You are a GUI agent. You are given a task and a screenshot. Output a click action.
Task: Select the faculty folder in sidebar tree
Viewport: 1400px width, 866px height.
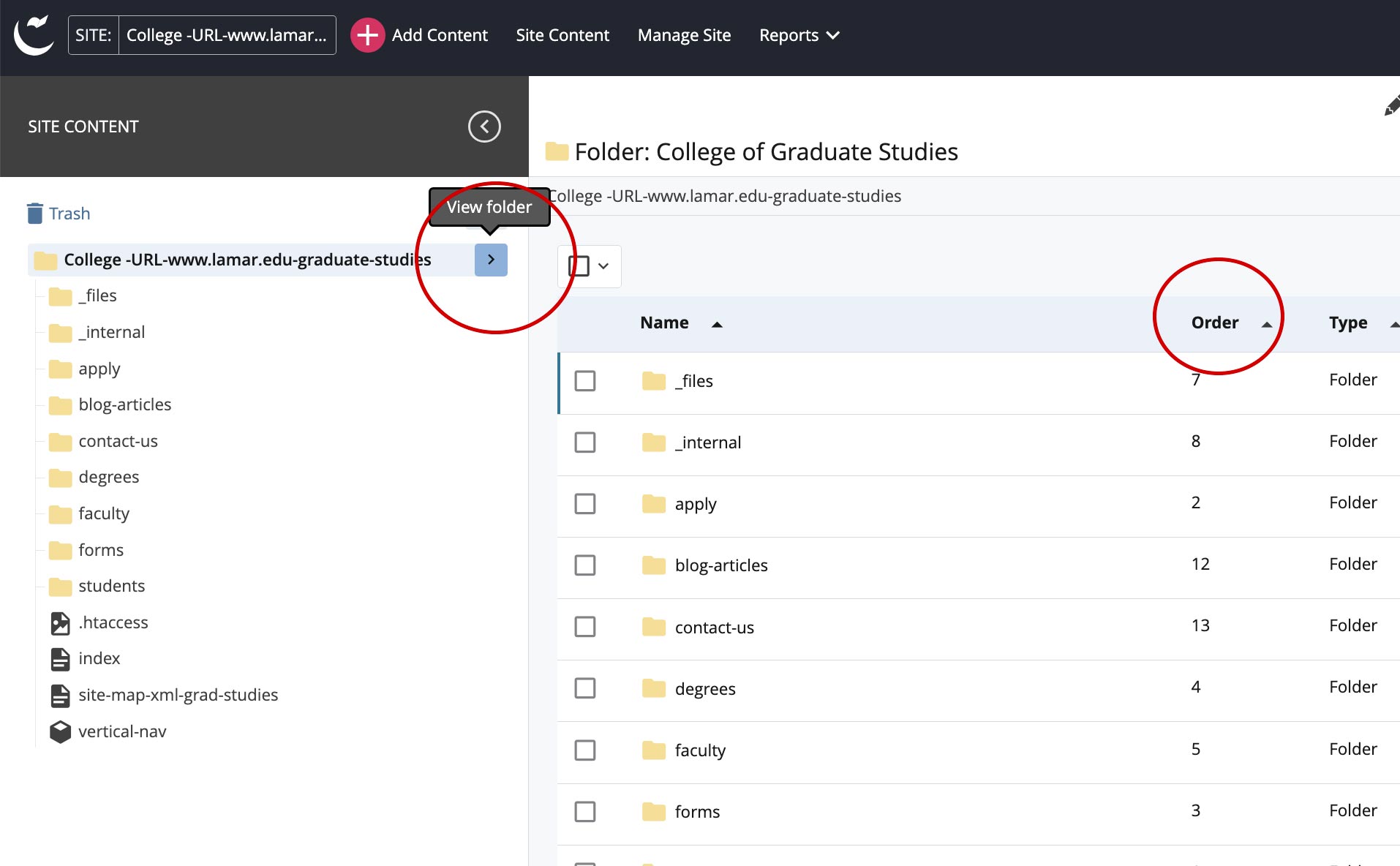tap(103, 513)
